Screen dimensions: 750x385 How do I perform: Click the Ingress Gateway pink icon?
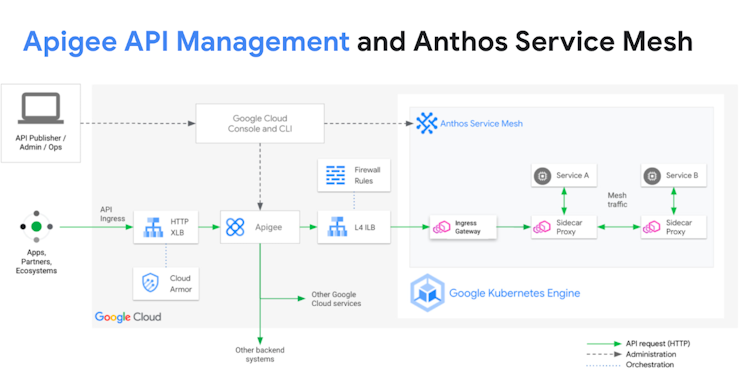click(441, 227)
